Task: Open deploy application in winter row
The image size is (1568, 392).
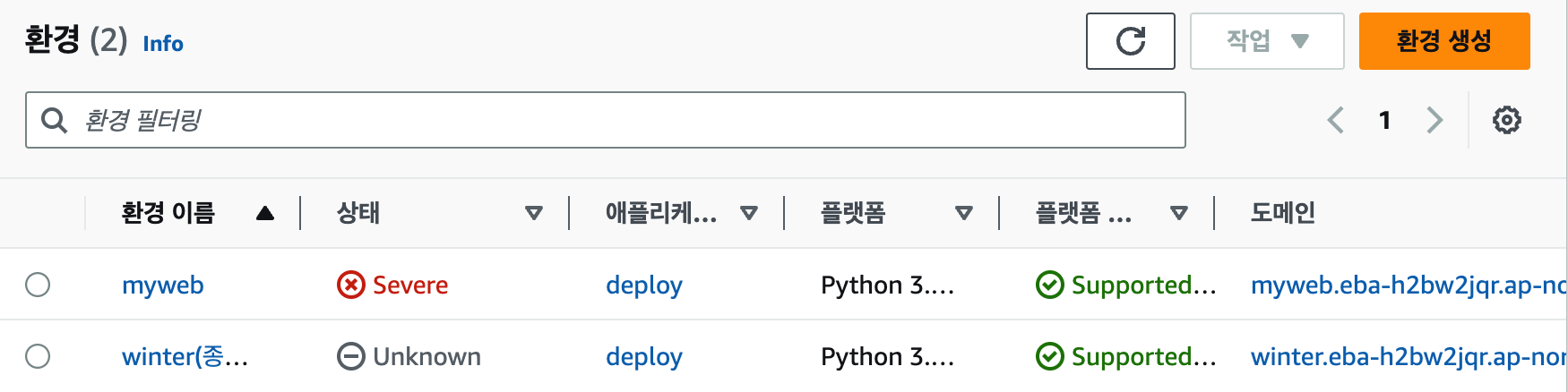Action: pyautogui.click(x=644, y=357)
